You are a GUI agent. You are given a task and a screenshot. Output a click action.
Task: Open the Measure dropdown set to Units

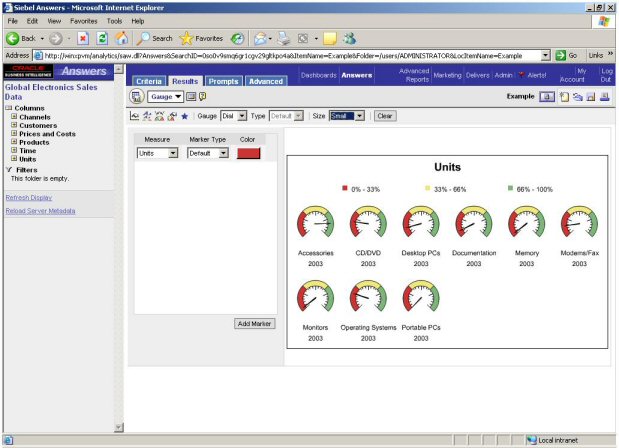(x=158, y=153)
